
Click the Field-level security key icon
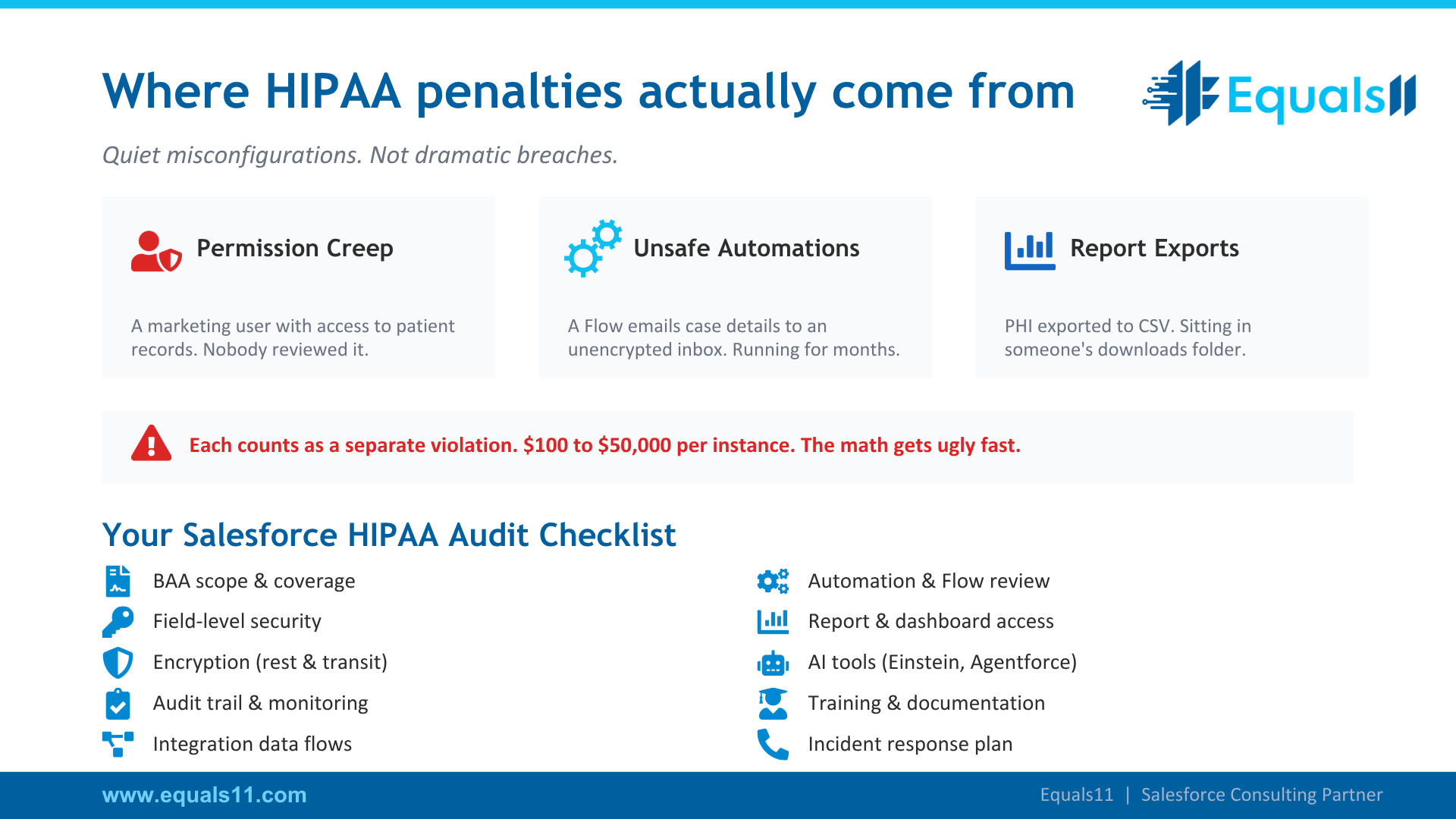[118, 622]
